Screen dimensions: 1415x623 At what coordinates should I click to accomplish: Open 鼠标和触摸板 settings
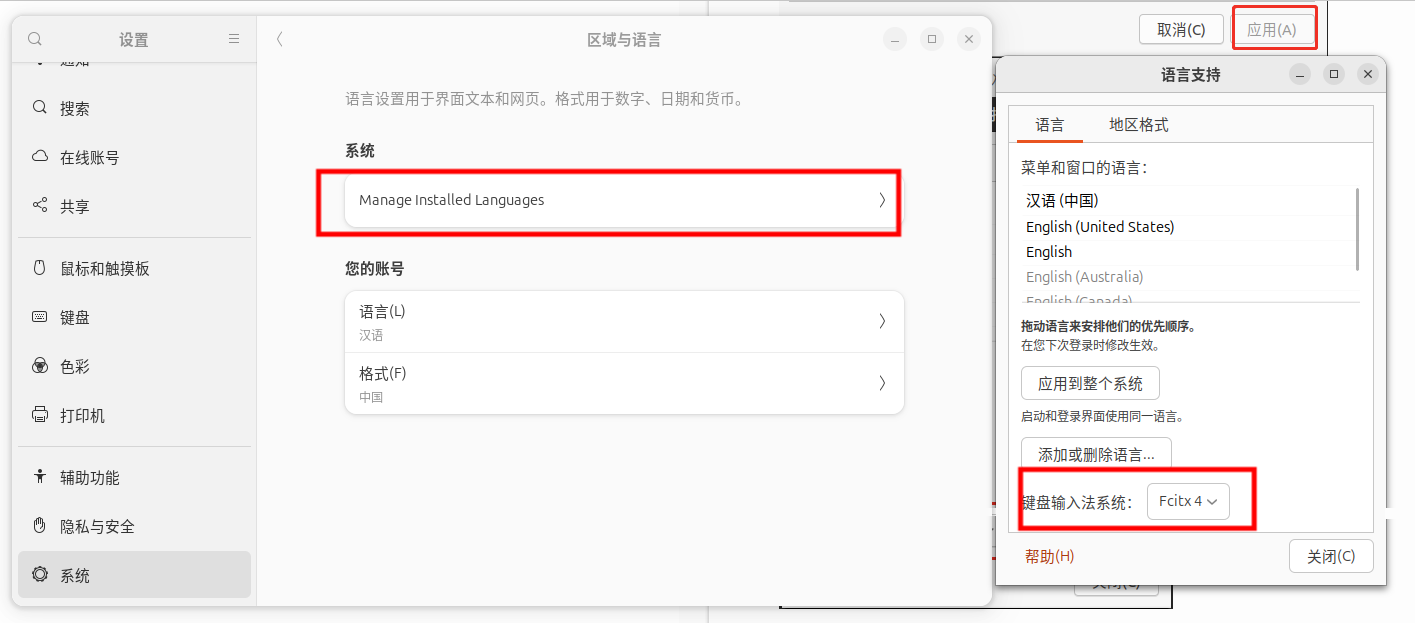[x=104, y=268]
